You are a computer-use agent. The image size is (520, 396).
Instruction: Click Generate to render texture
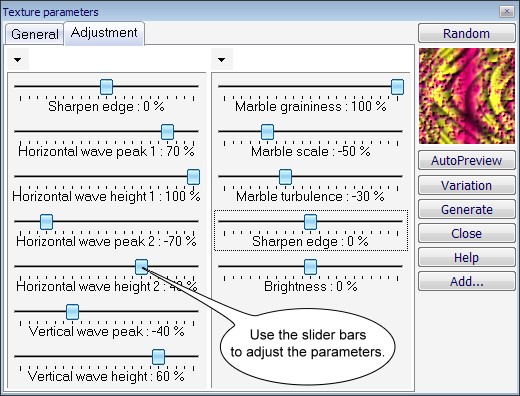point(467,209)
